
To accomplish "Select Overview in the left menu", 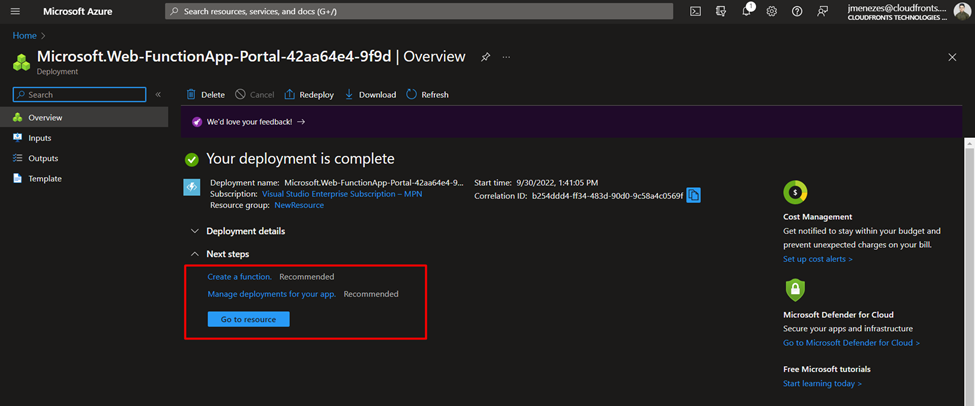I will point(84,117).
